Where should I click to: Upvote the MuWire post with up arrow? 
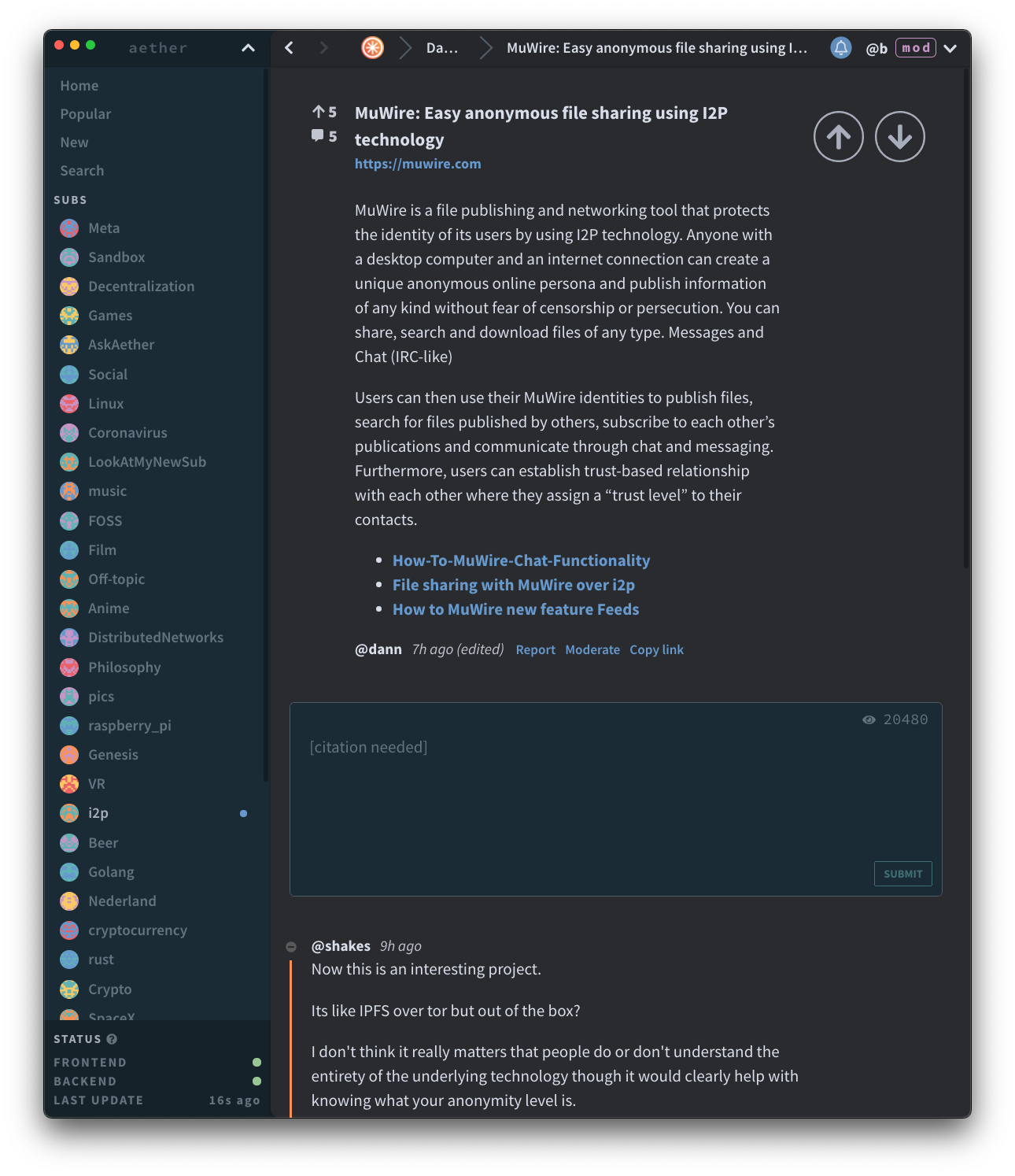pyautogui.click(x=838, y=137)
